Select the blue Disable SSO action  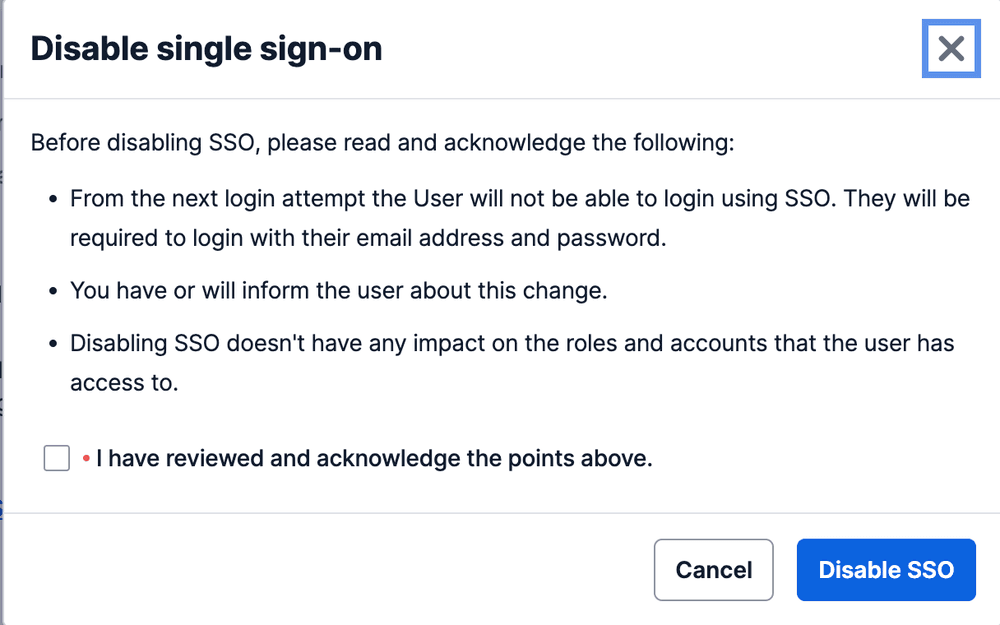885,569
